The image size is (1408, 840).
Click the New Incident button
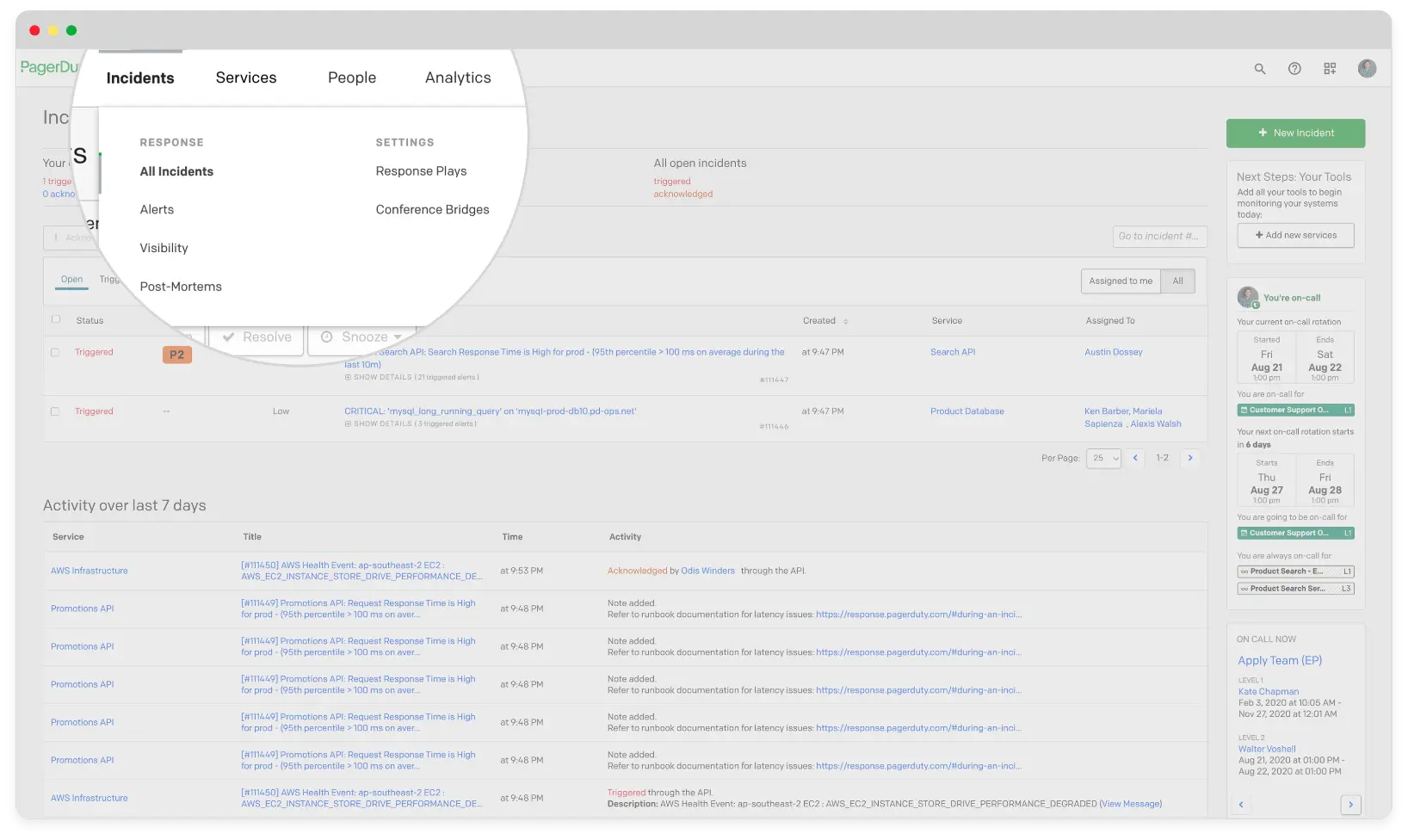coord(1295,133)
